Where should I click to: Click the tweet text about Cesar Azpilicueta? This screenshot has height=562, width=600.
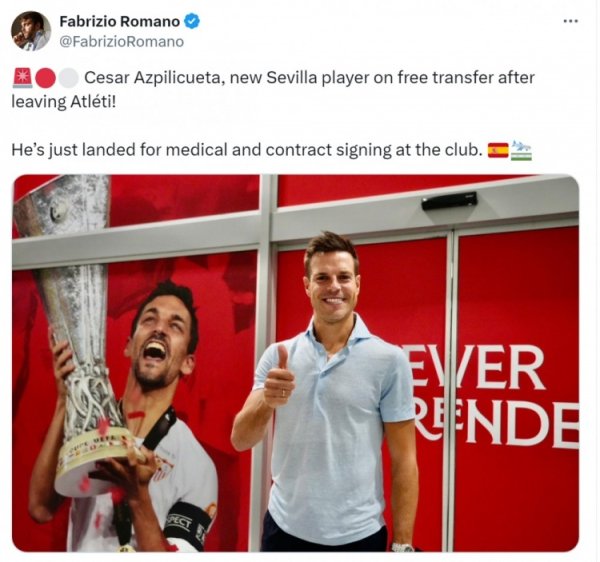coord(273,90)
